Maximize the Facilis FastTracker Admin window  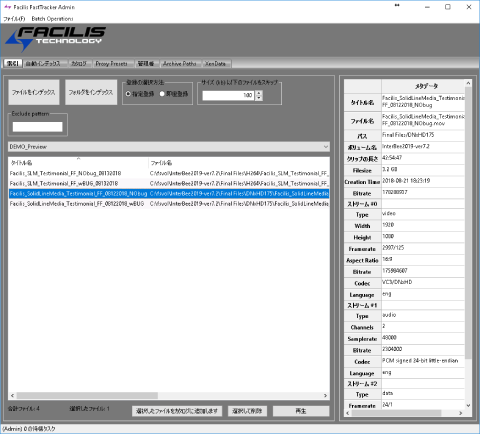coord(448,7)
